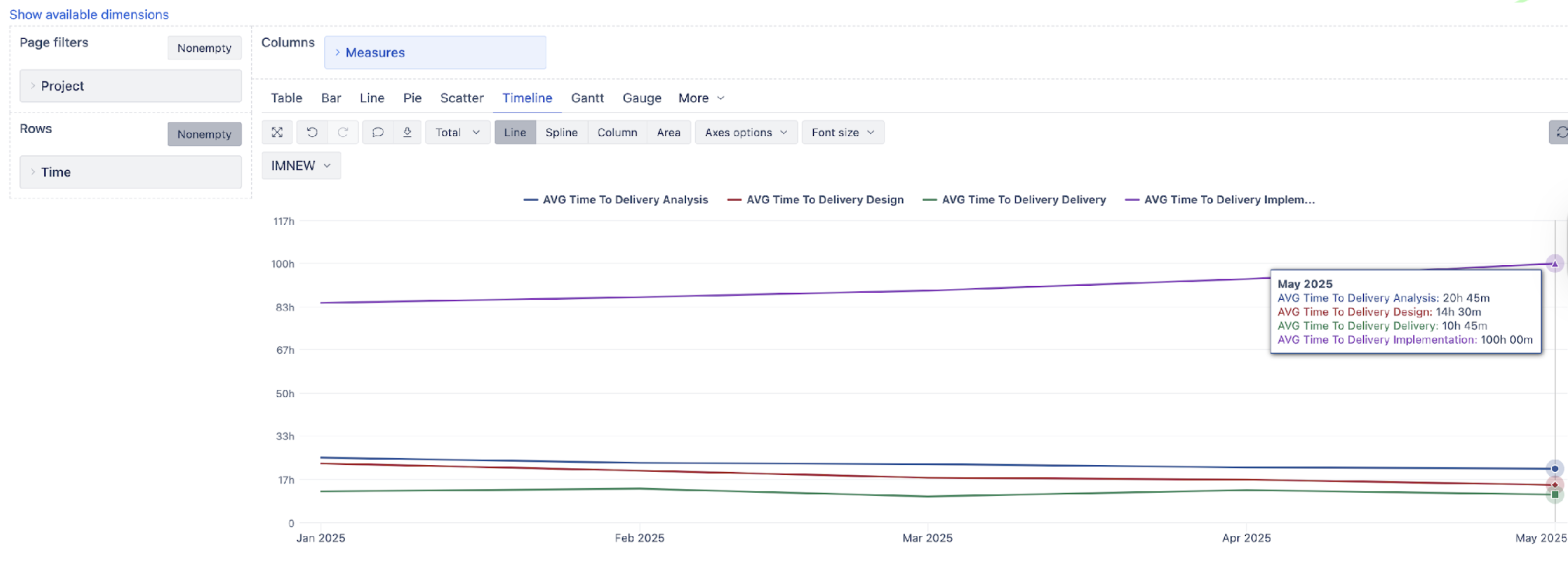Open the Axes options dropdown
1568x563 pixels.
pyautogui.click(x=746, y=132)
